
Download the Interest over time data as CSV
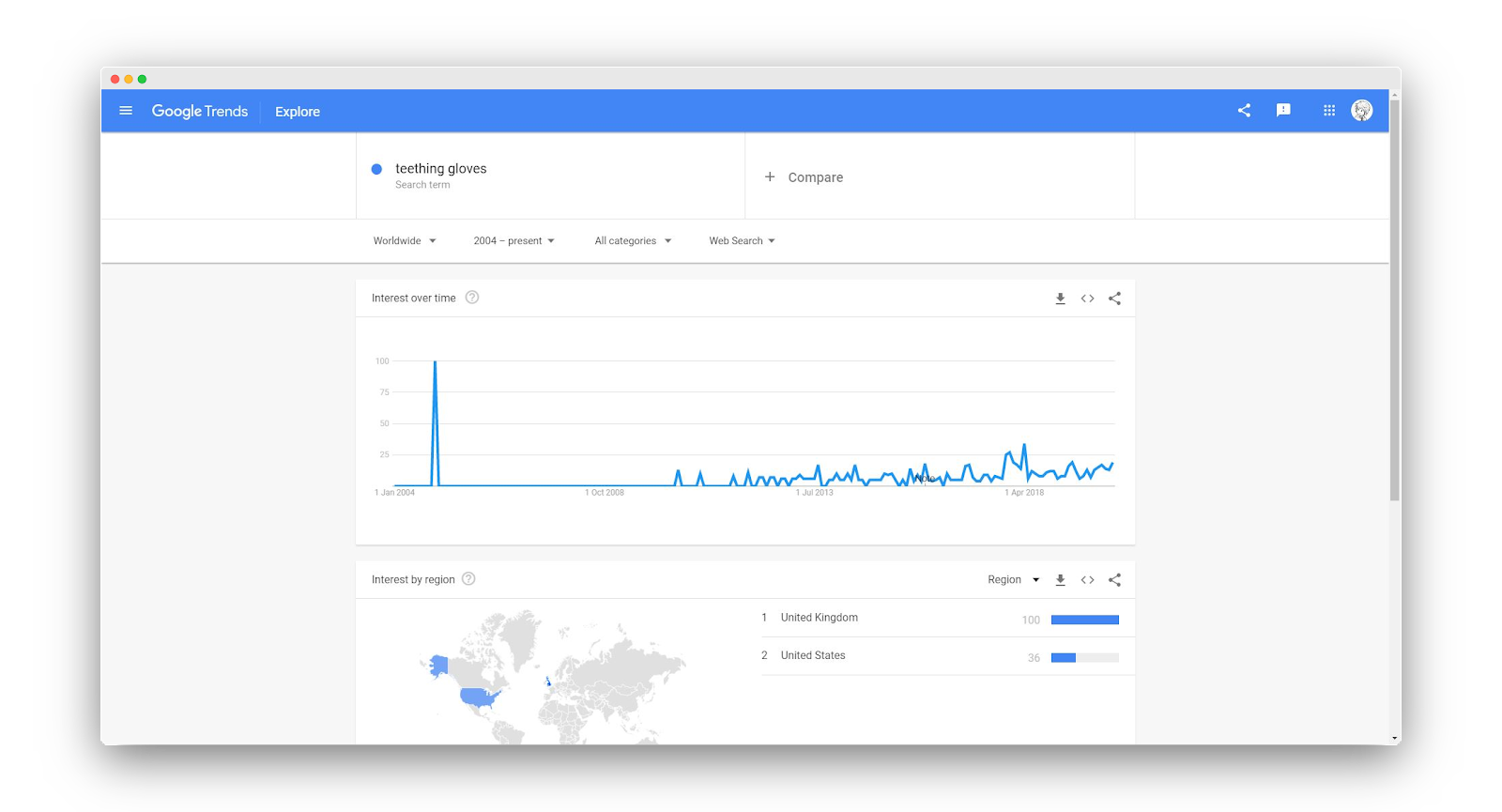coord(1060,298)
